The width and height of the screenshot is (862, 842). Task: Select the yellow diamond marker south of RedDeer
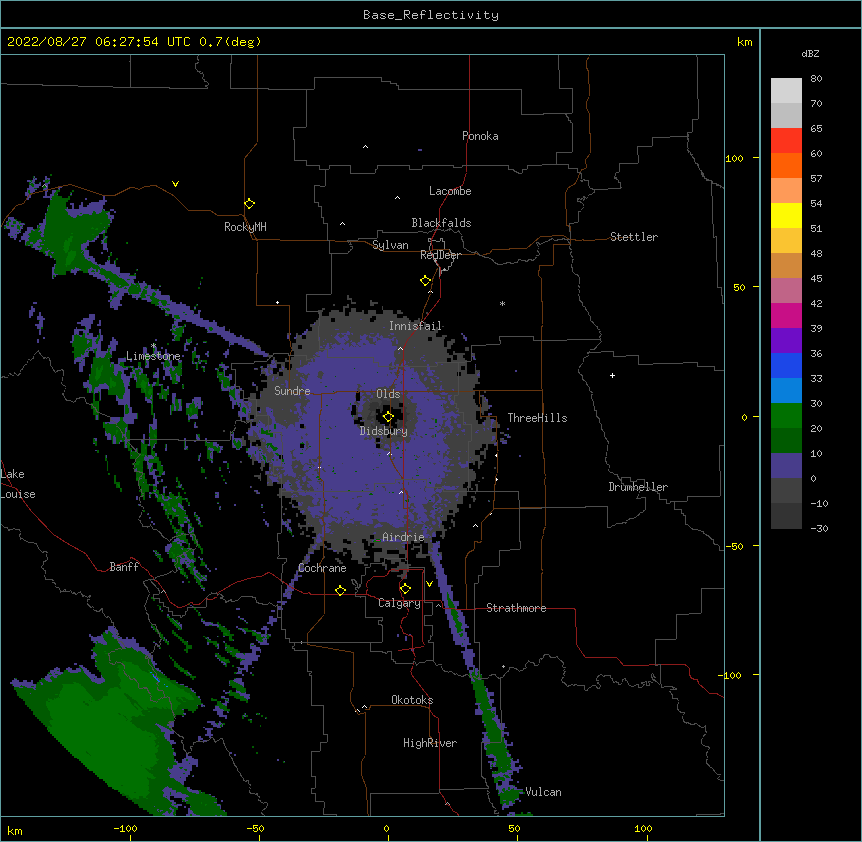tap(425, 281)
